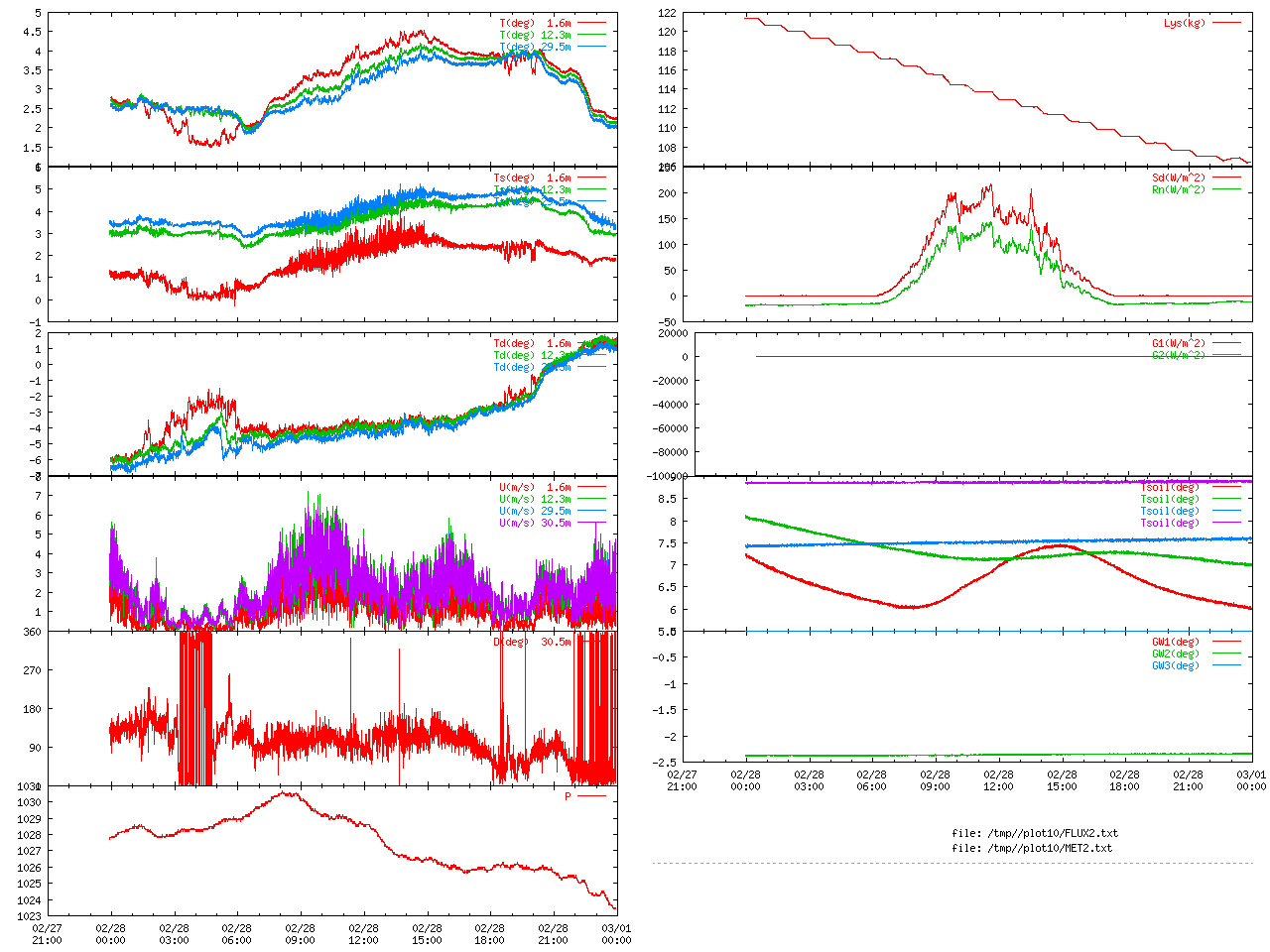The height and width of the screenshot is (952, 1270).
Task: Click 03/01 00:00 under the pressure plot
Action: [616, 934]
